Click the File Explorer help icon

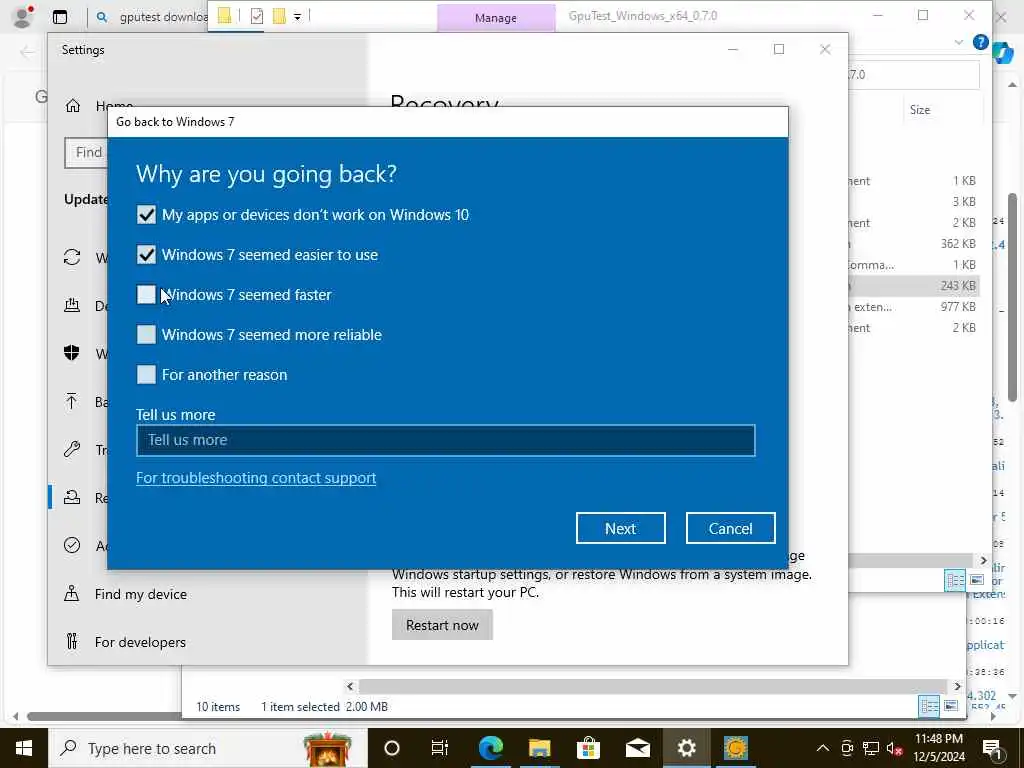coord(980,42)
